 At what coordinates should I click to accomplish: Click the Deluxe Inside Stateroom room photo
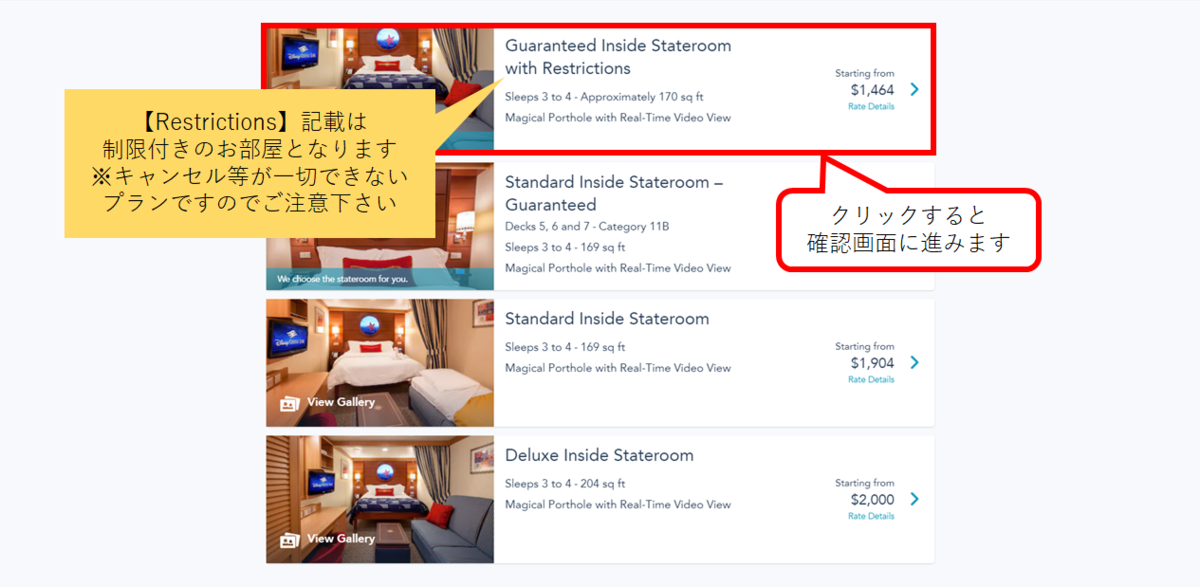coord(380,499)
